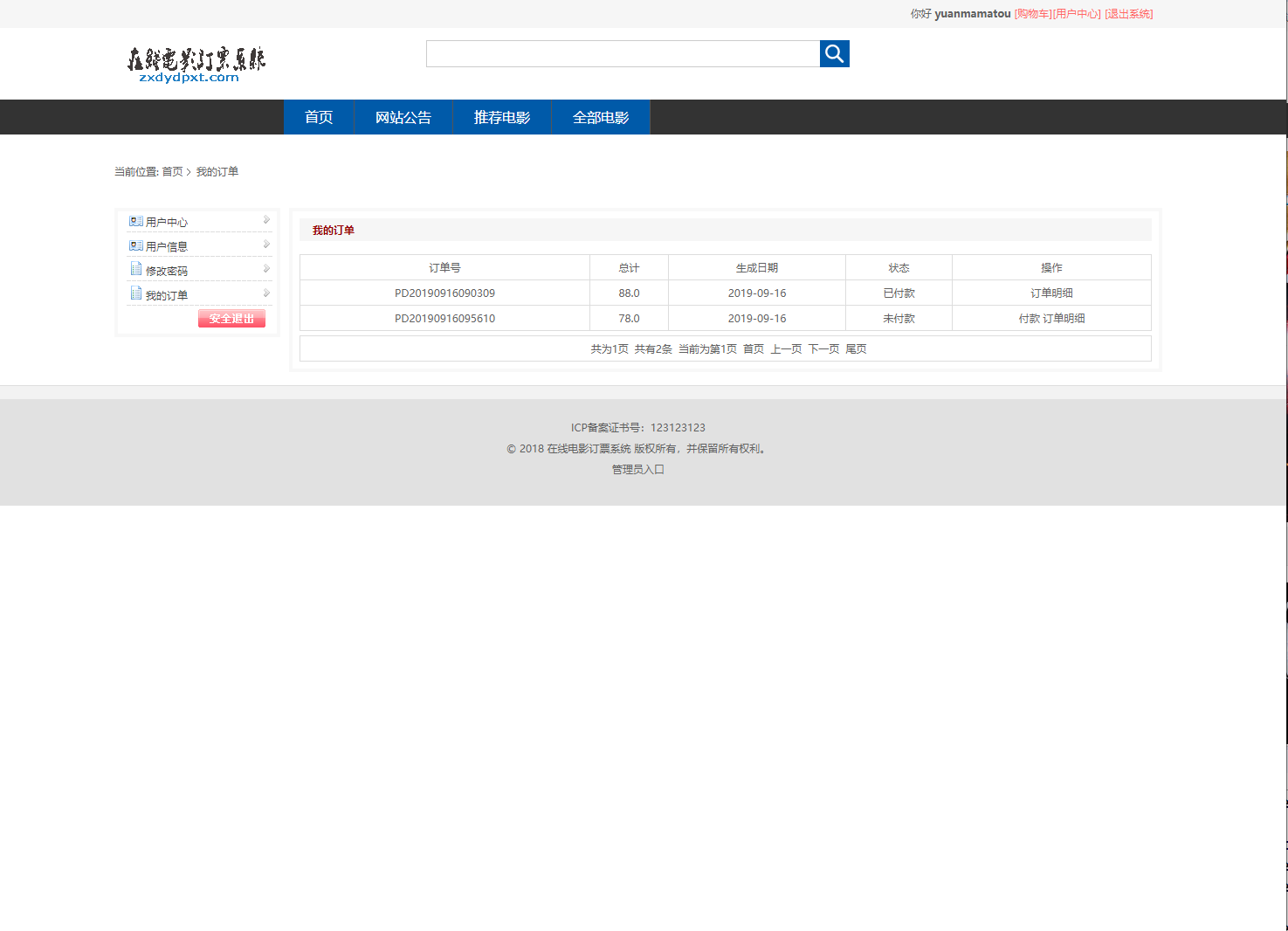The width and height of the screenshot is (1288, 931).
Task: Click the 上一页 pagination link
Action: pos(786,349)
